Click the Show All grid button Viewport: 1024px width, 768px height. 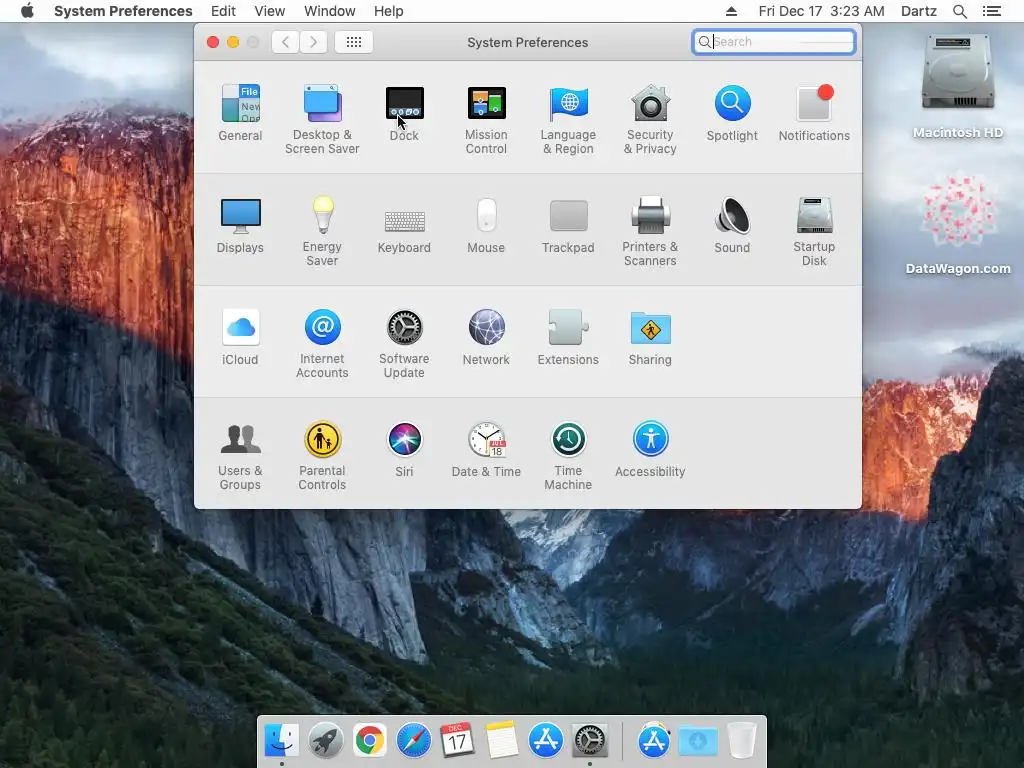click(x=353, y=42)
